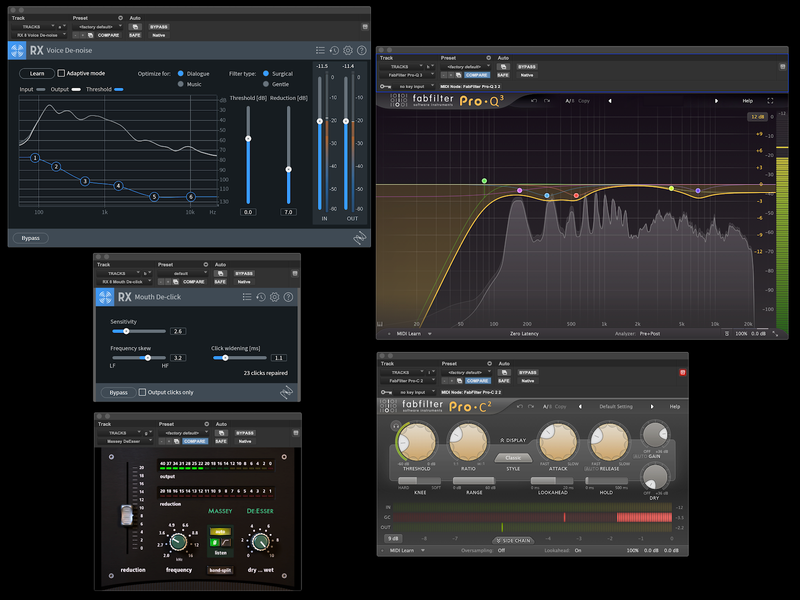Viewport: 800px width, 600px height.
Task: Open the history clock icon in Mouth De-click
Action: point(261,296)
